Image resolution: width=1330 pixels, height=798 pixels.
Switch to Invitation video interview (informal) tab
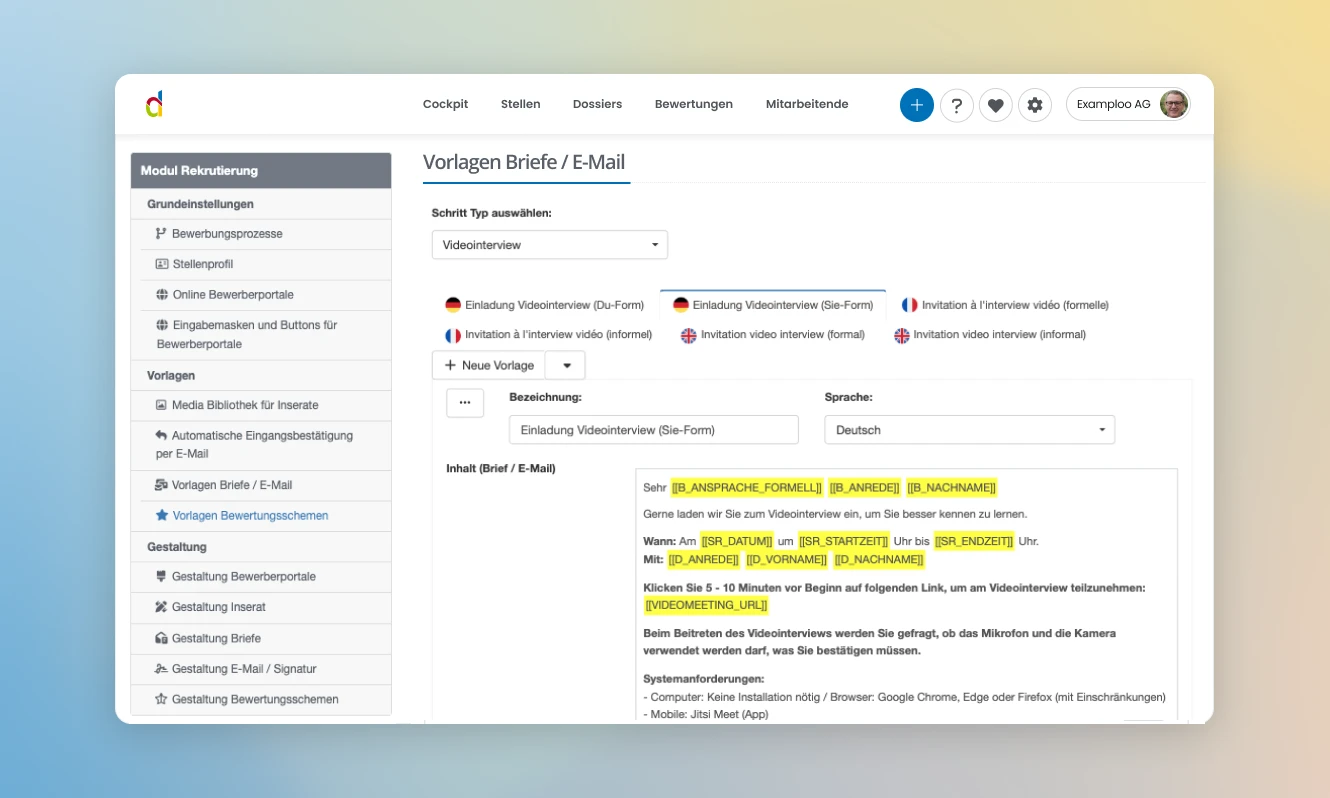(x=990, y=335)
